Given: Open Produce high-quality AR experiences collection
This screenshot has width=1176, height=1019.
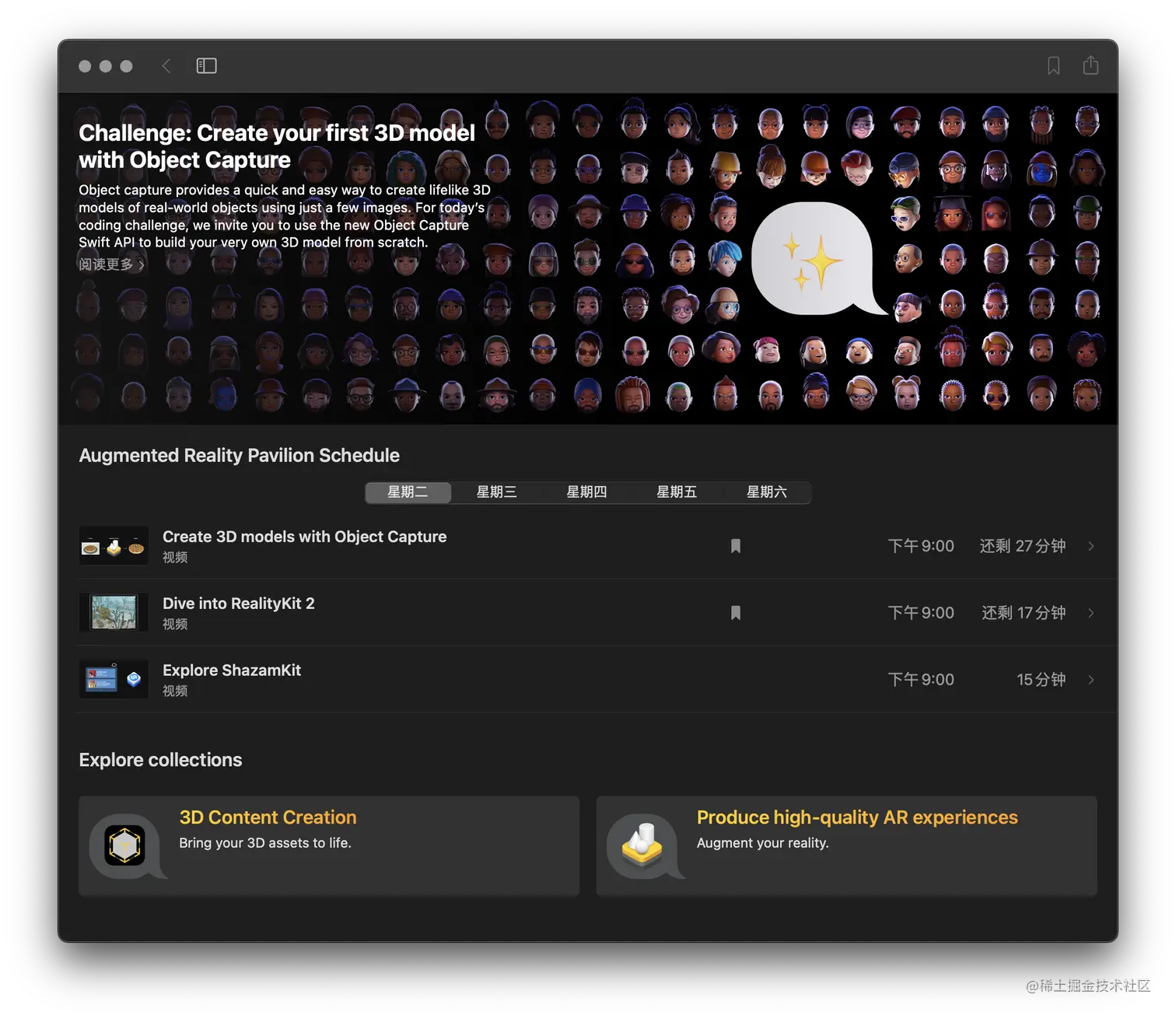Looking at the screenshot, I should [846, 846].
